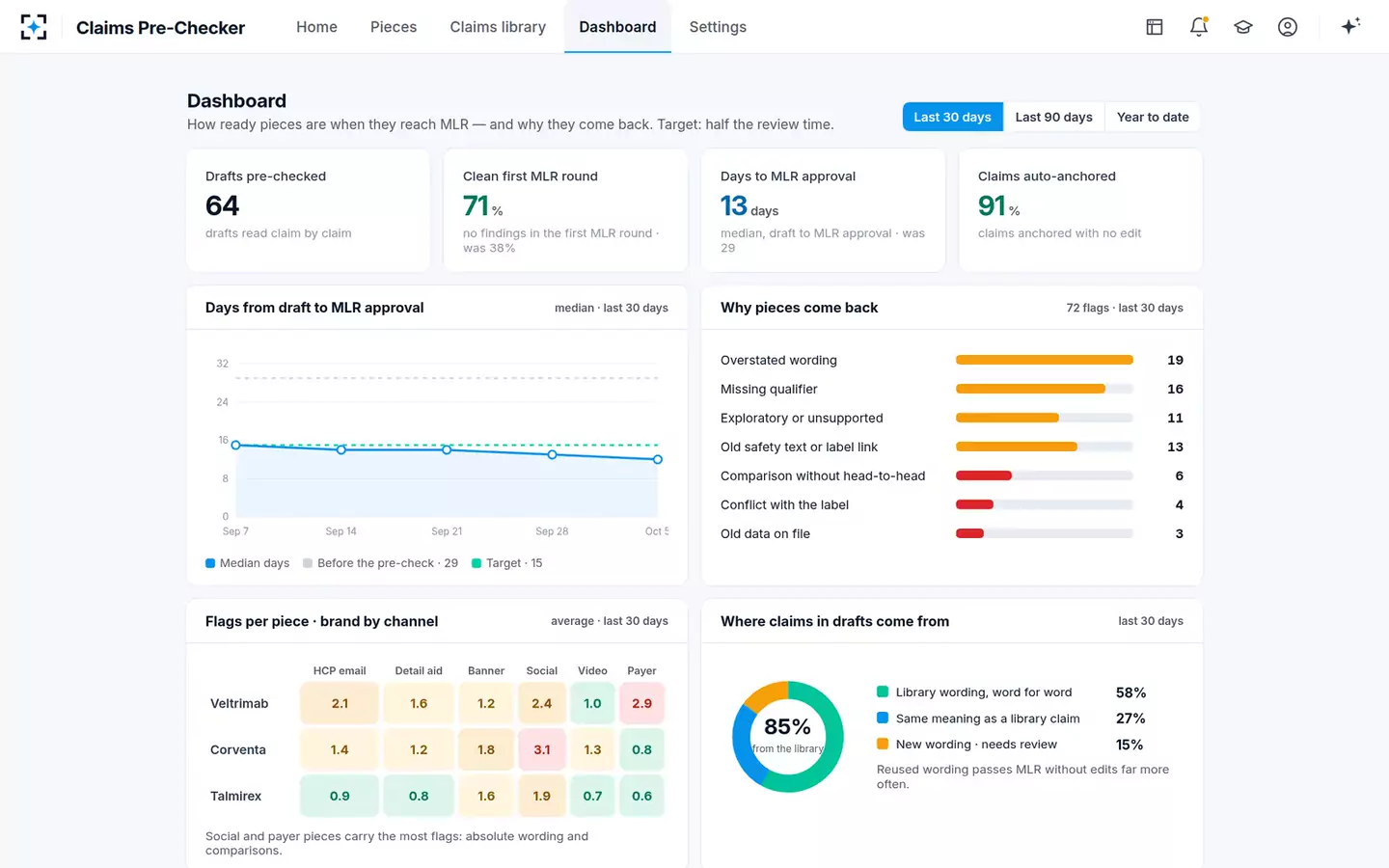The width and height of the screenshot is (1389, 868).
Task: Click the Sep 21 data point on chart
Action: 447,449
